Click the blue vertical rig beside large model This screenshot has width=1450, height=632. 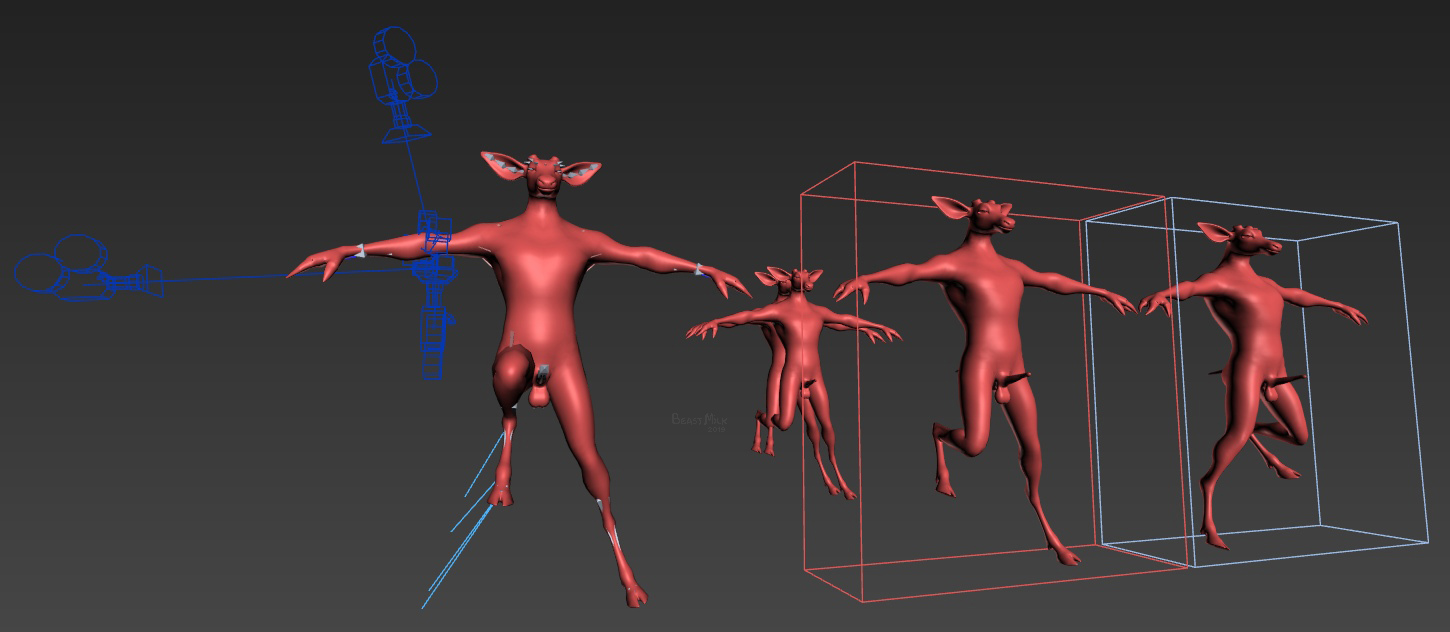[x=434, y=295]
